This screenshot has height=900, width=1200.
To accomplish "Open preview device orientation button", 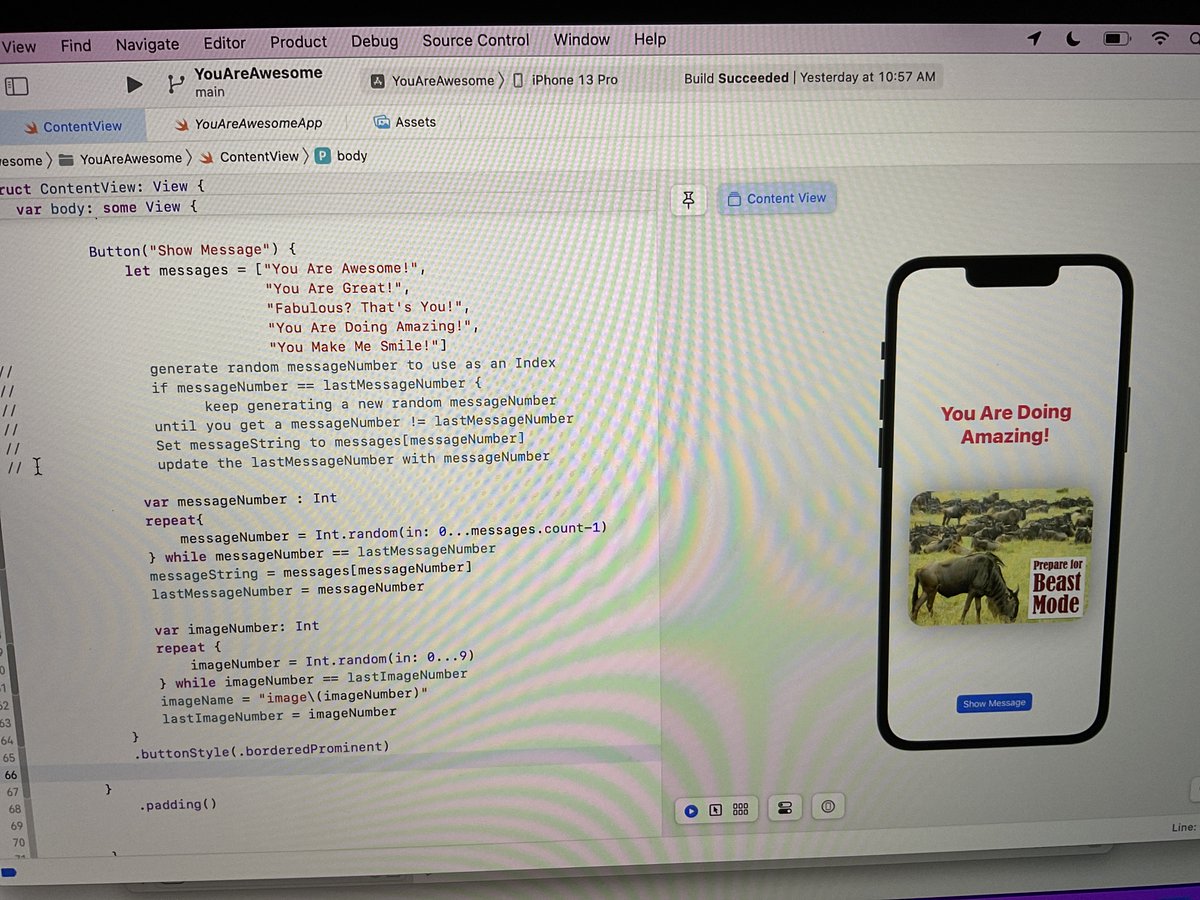I will click(x=828, y=806).
